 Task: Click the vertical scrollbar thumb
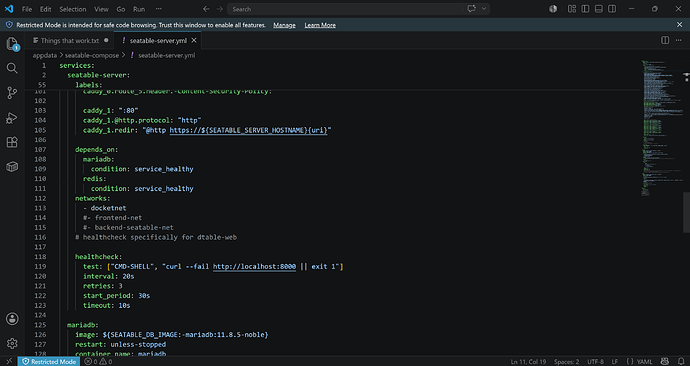[686, 212]
